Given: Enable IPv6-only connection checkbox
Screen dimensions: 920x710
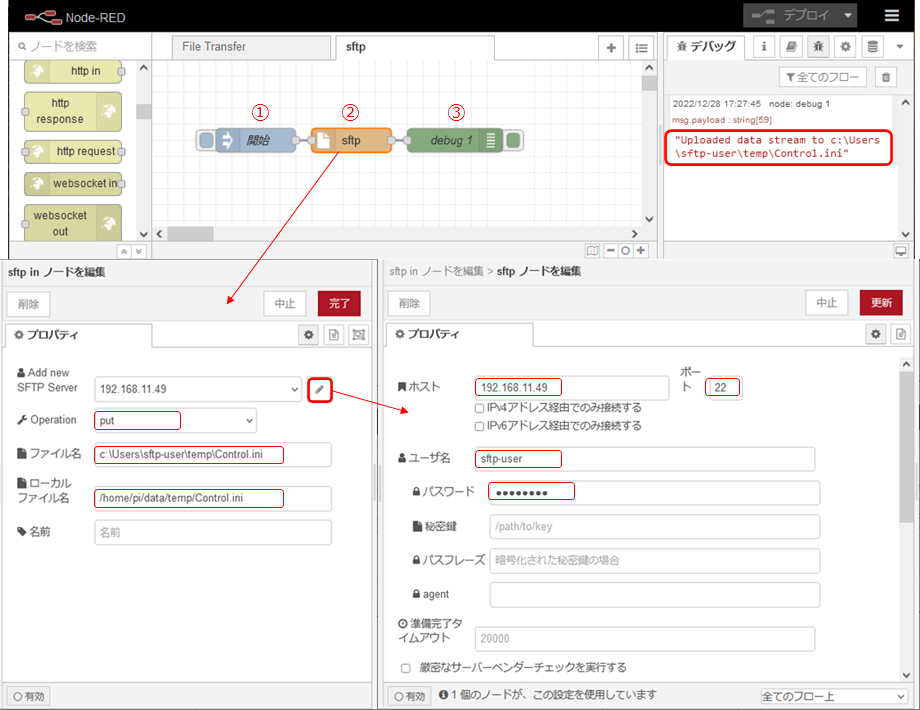Looking at the screenshot, I should 481,426.
